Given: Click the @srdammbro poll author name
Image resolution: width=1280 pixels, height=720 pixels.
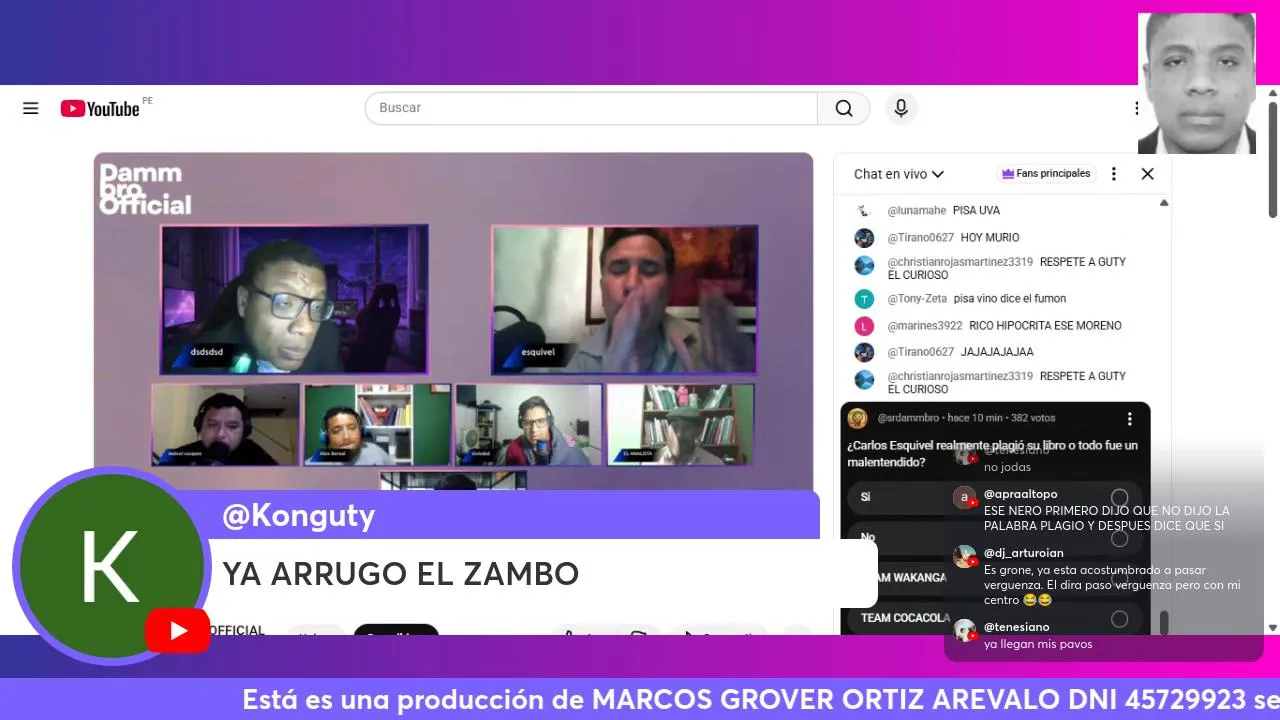Looking at the screenshot, I should 908,418.
